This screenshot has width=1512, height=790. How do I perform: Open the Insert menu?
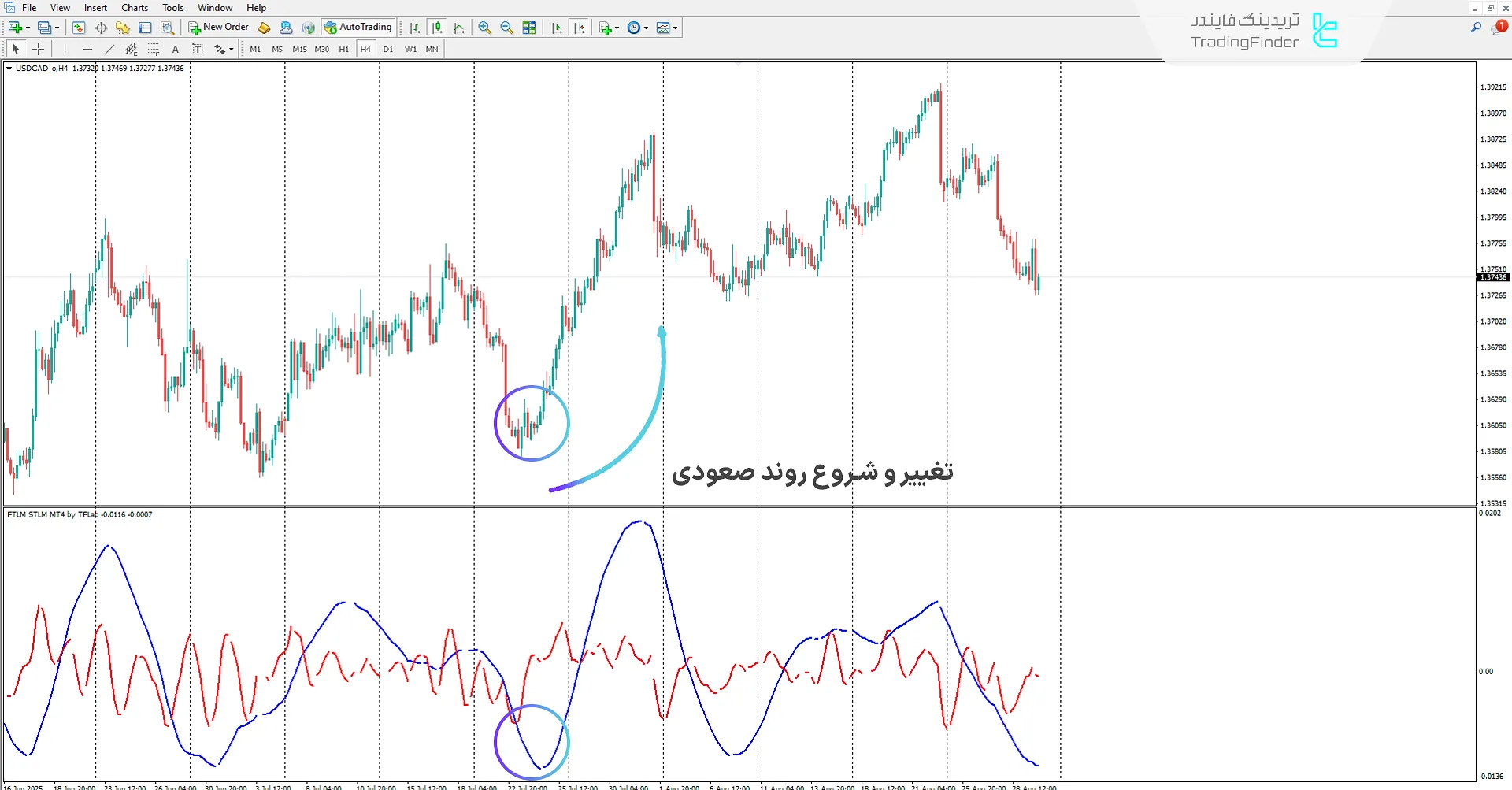tap(95, 8)
